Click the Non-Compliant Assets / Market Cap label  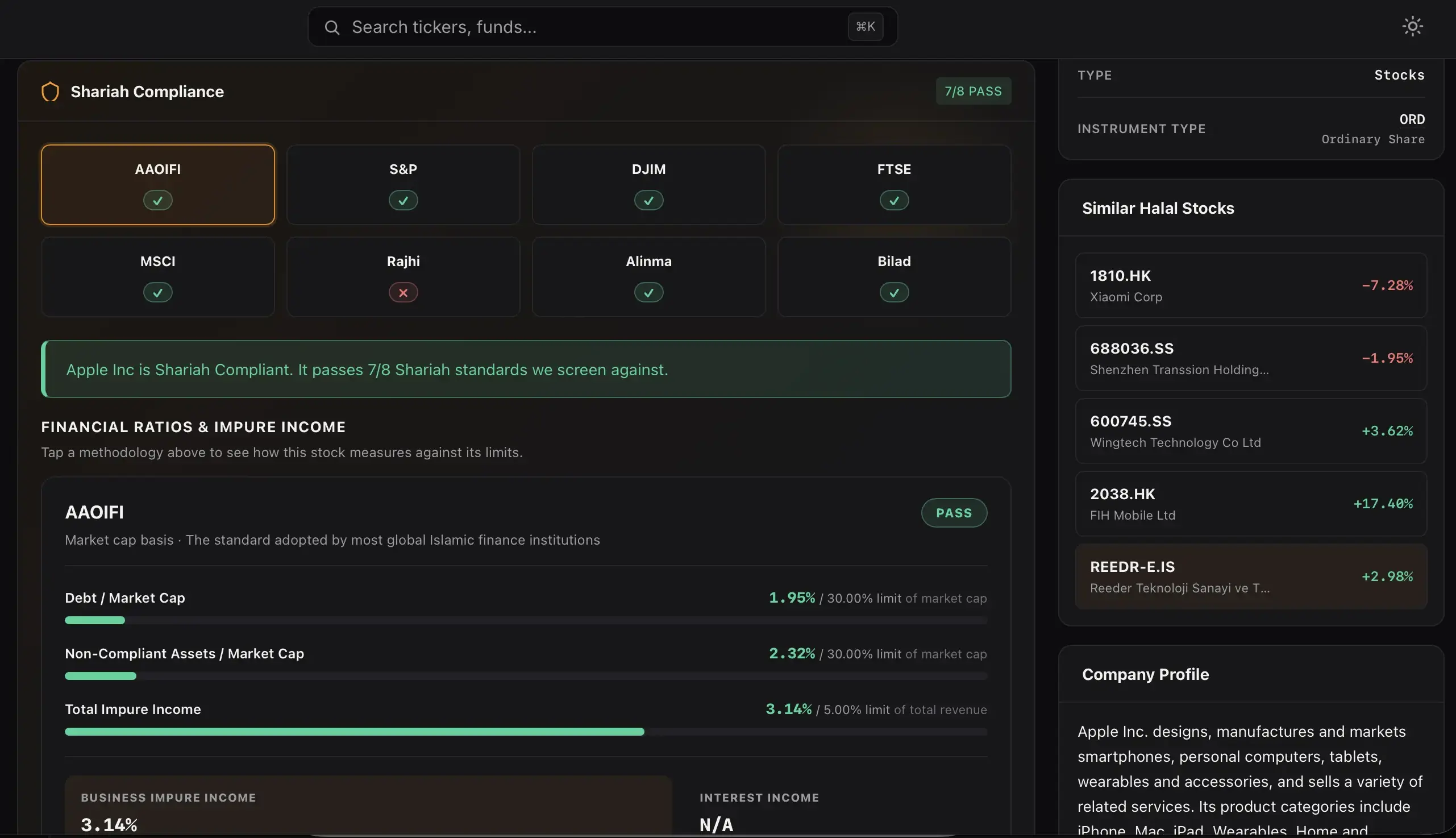[184, 654]
